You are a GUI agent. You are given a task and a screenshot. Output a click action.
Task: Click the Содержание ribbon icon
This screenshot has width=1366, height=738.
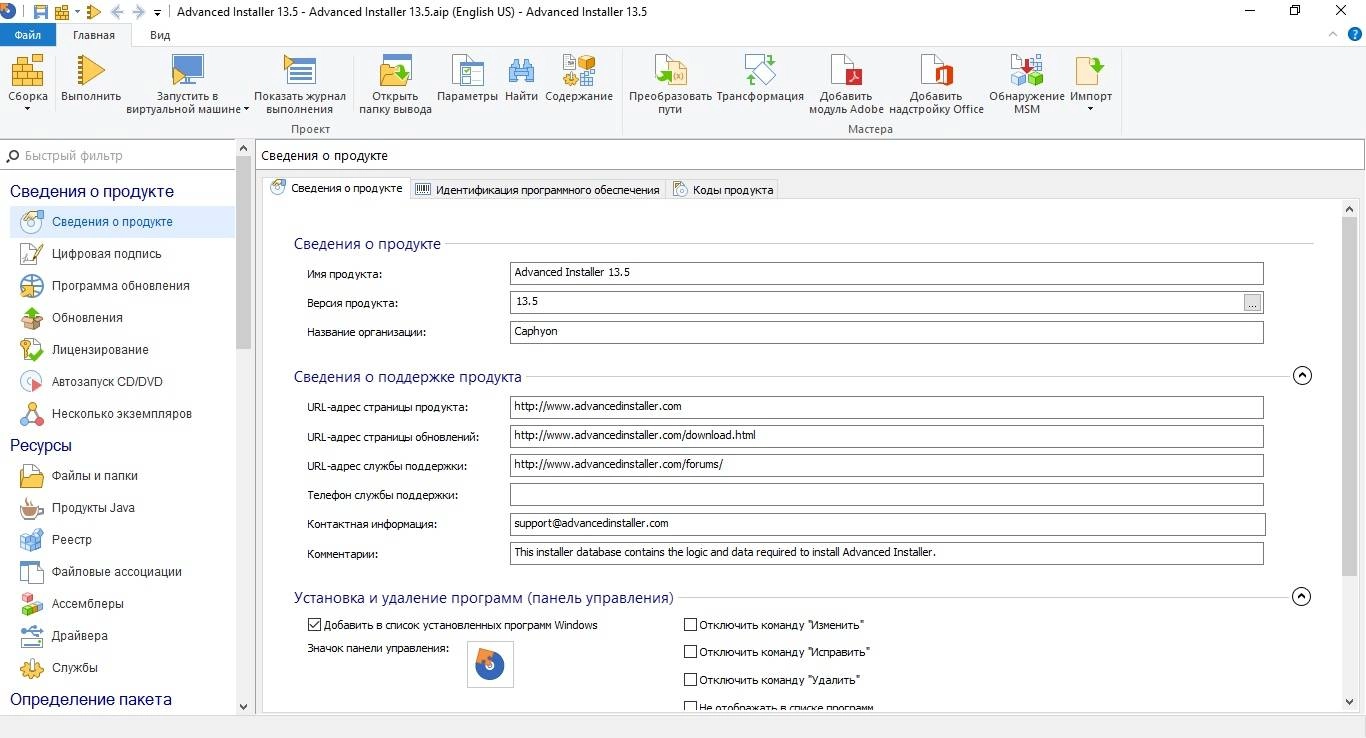[579, 70]
